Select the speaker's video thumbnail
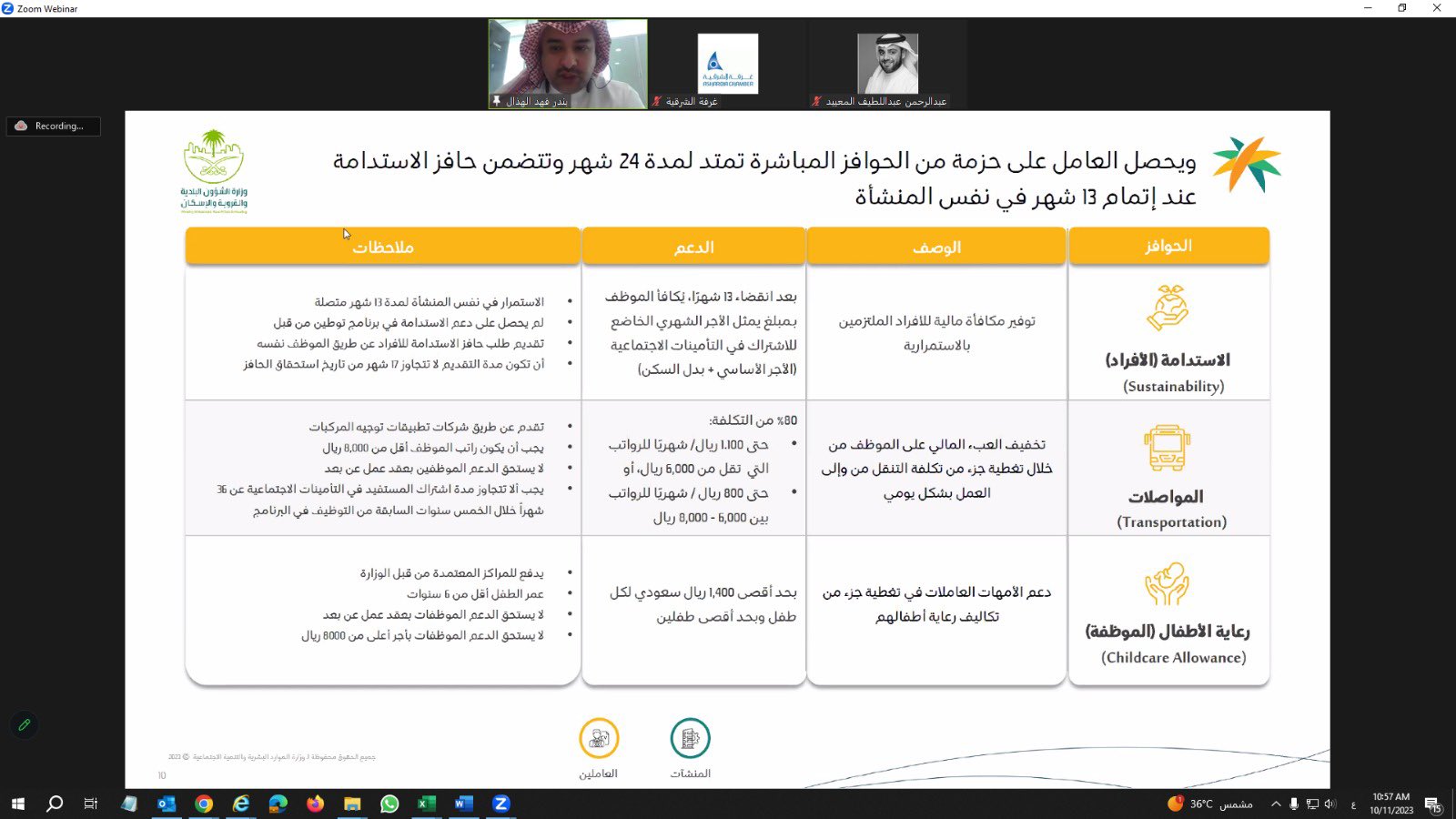This screenshot has width=1456, height=819. [568, 64]
